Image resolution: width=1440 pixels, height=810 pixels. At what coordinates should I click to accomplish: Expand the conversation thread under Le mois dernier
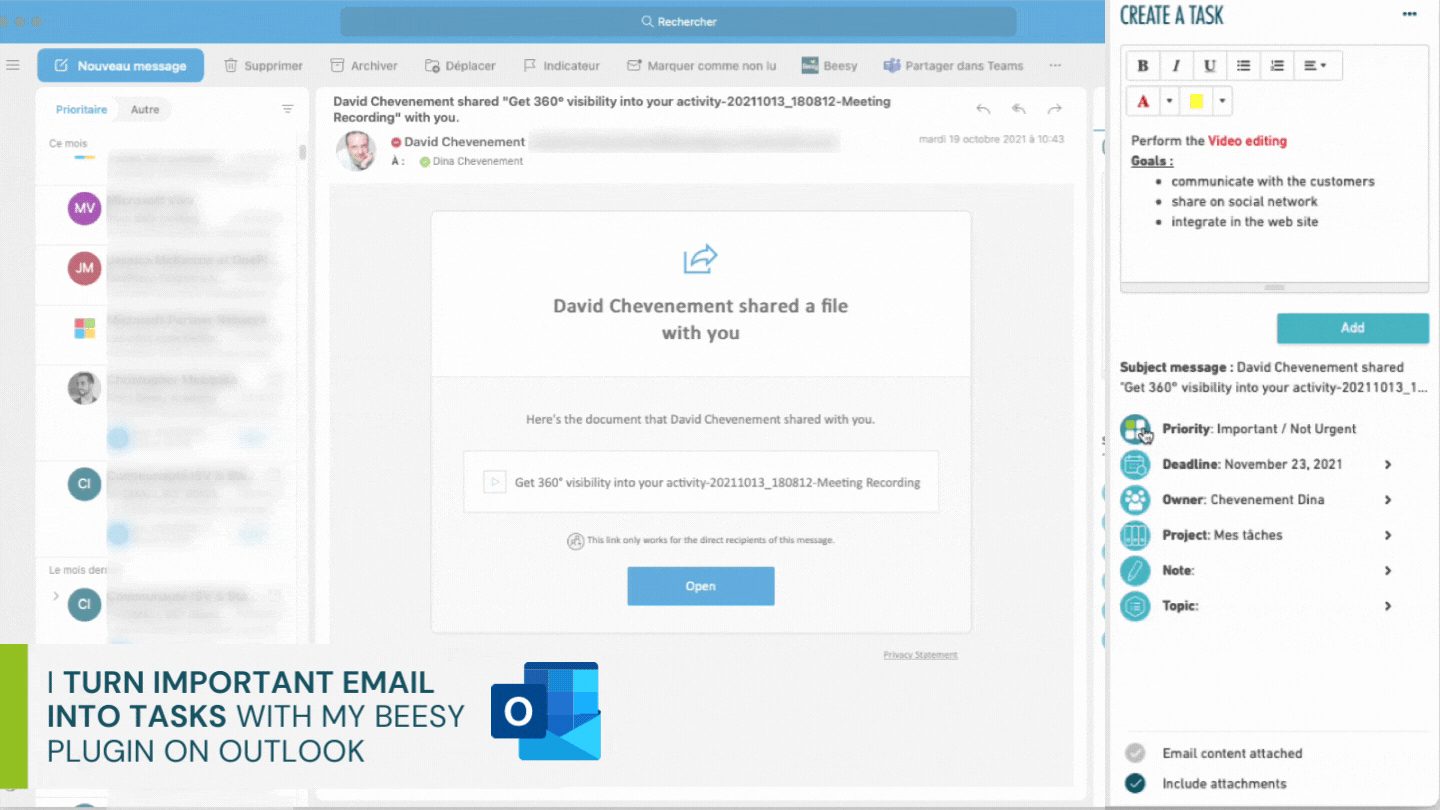click(56, 597)
